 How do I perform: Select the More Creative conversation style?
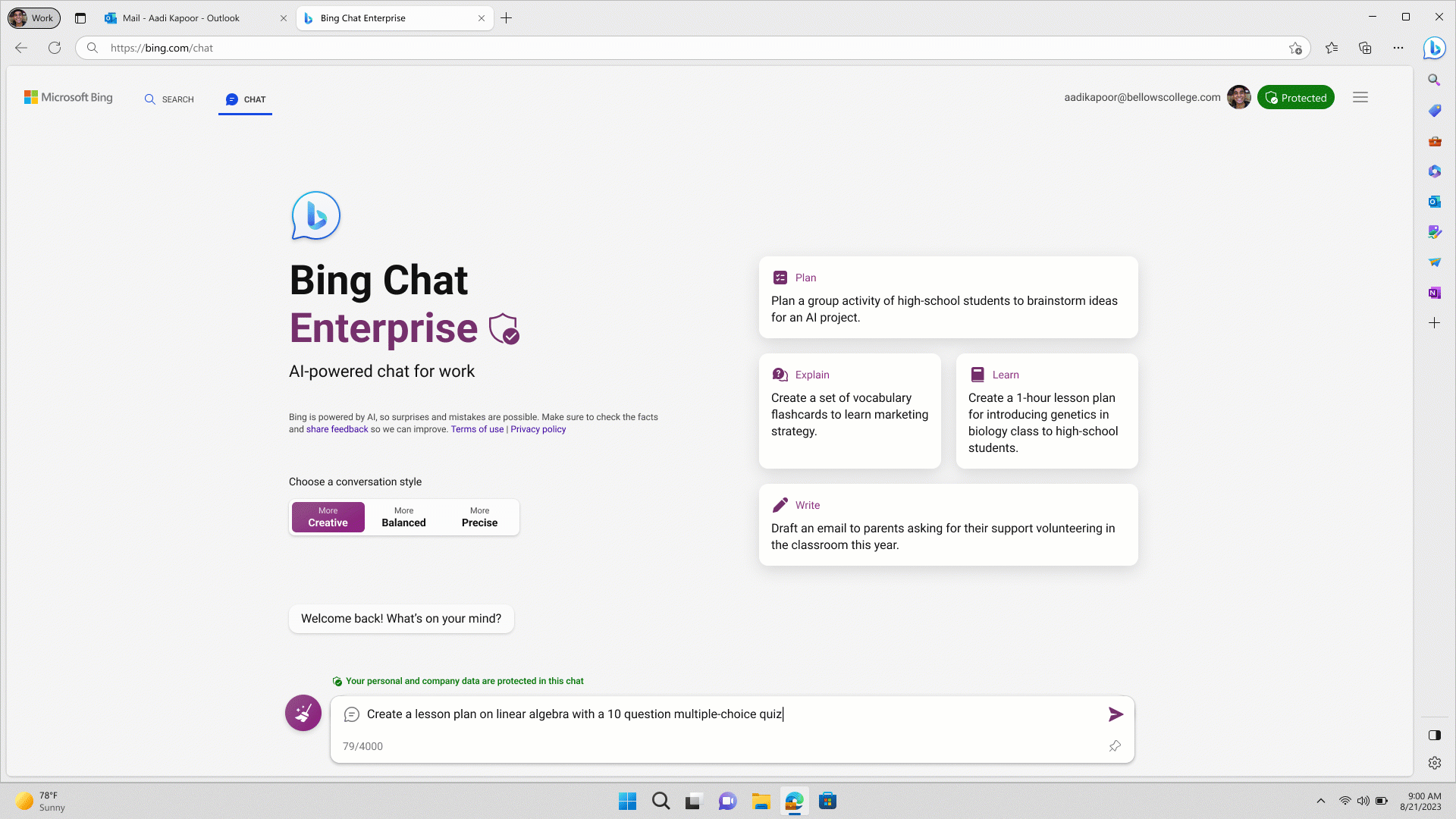coord(328,516)
